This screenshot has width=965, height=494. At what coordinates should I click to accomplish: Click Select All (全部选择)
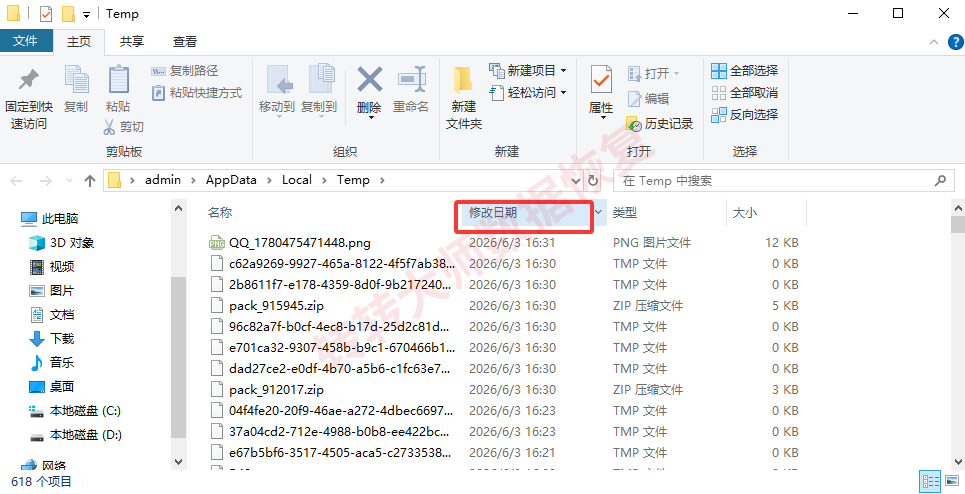coord(745,71)
